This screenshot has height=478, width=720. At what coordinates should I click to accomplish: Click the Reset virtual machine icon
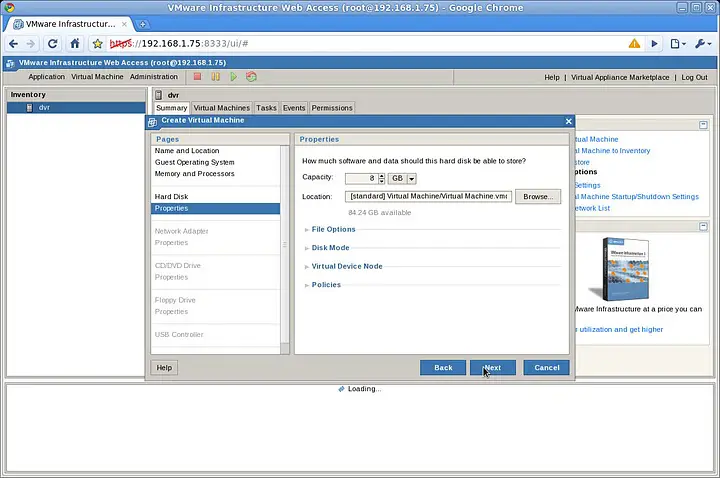(251, 77)
